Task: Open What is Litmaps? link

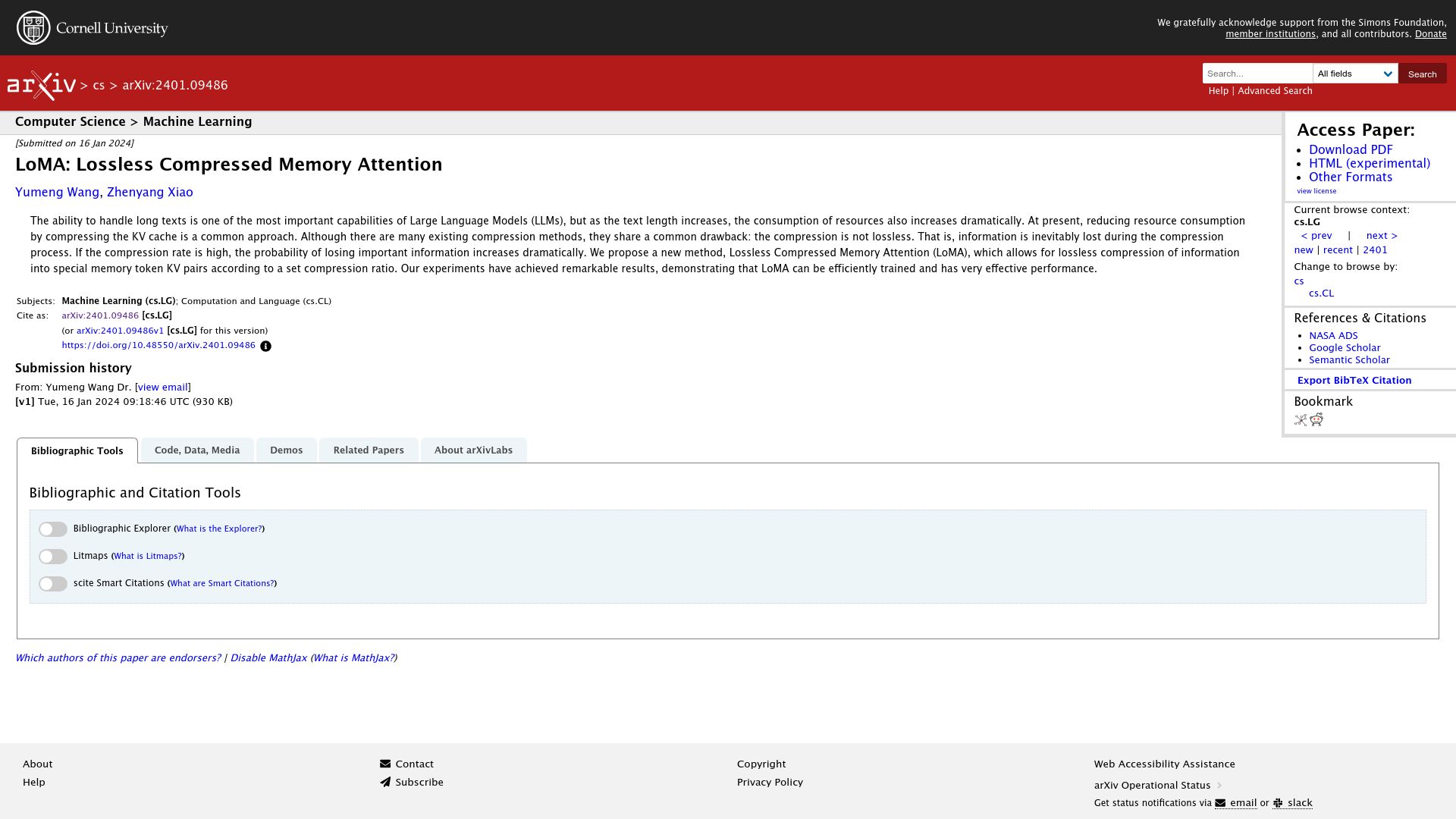Action: click(x=148, y=557)
